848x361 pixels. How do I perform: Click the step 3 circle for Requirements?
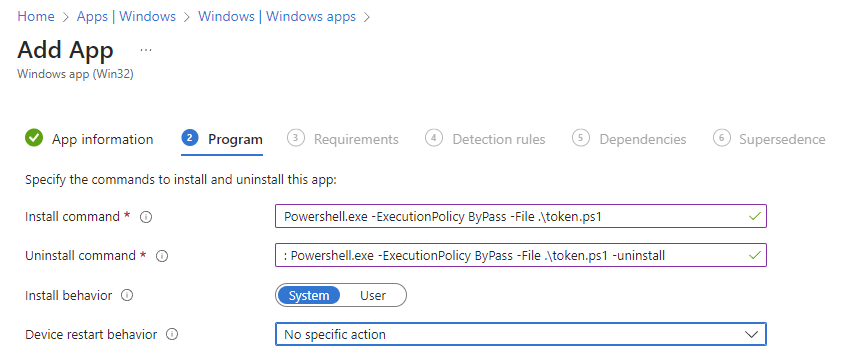[x=295, y=138]
